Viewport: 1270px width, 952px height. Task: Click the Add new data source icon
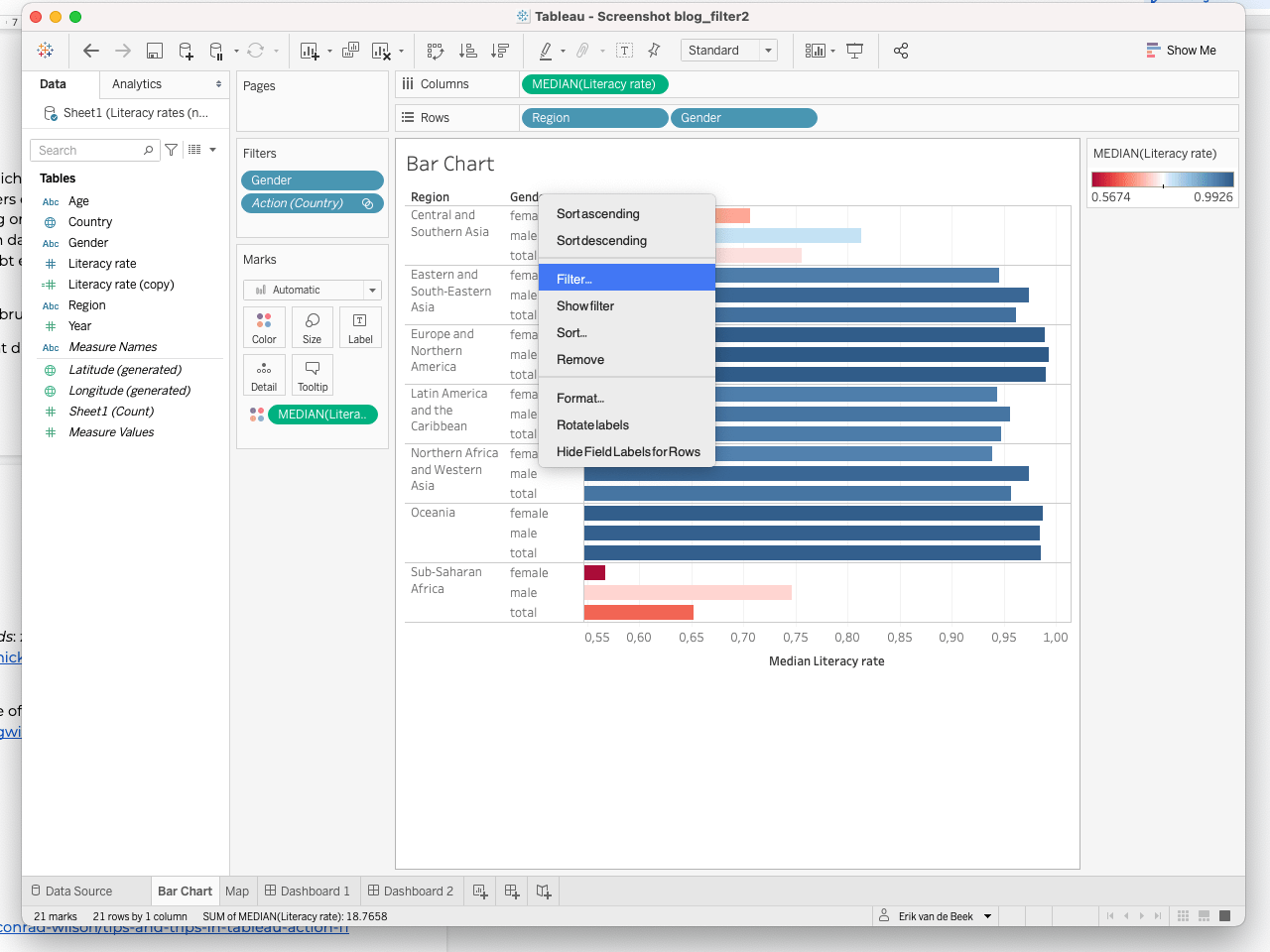tap(186, 51)
